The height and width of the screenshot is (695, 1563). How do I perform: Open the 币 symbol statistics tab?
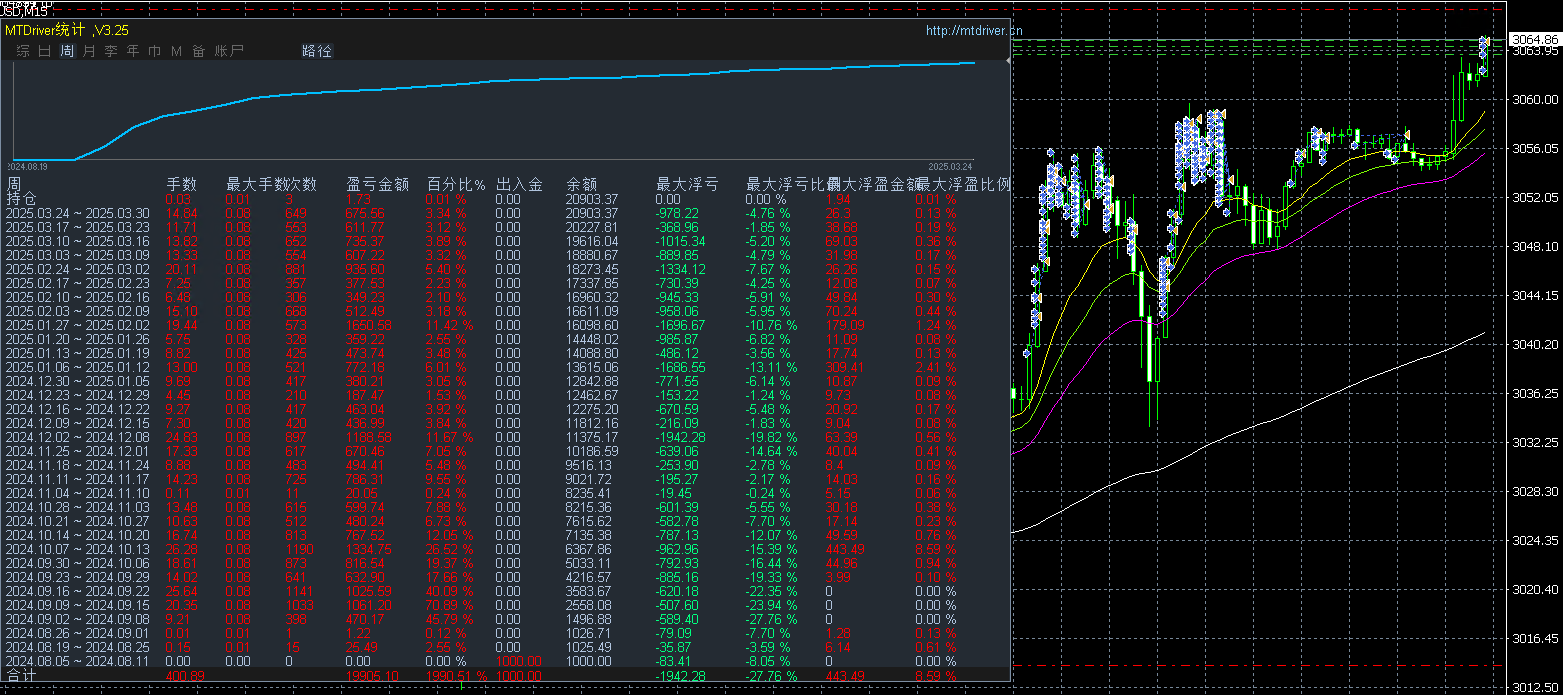click(155, 51)
